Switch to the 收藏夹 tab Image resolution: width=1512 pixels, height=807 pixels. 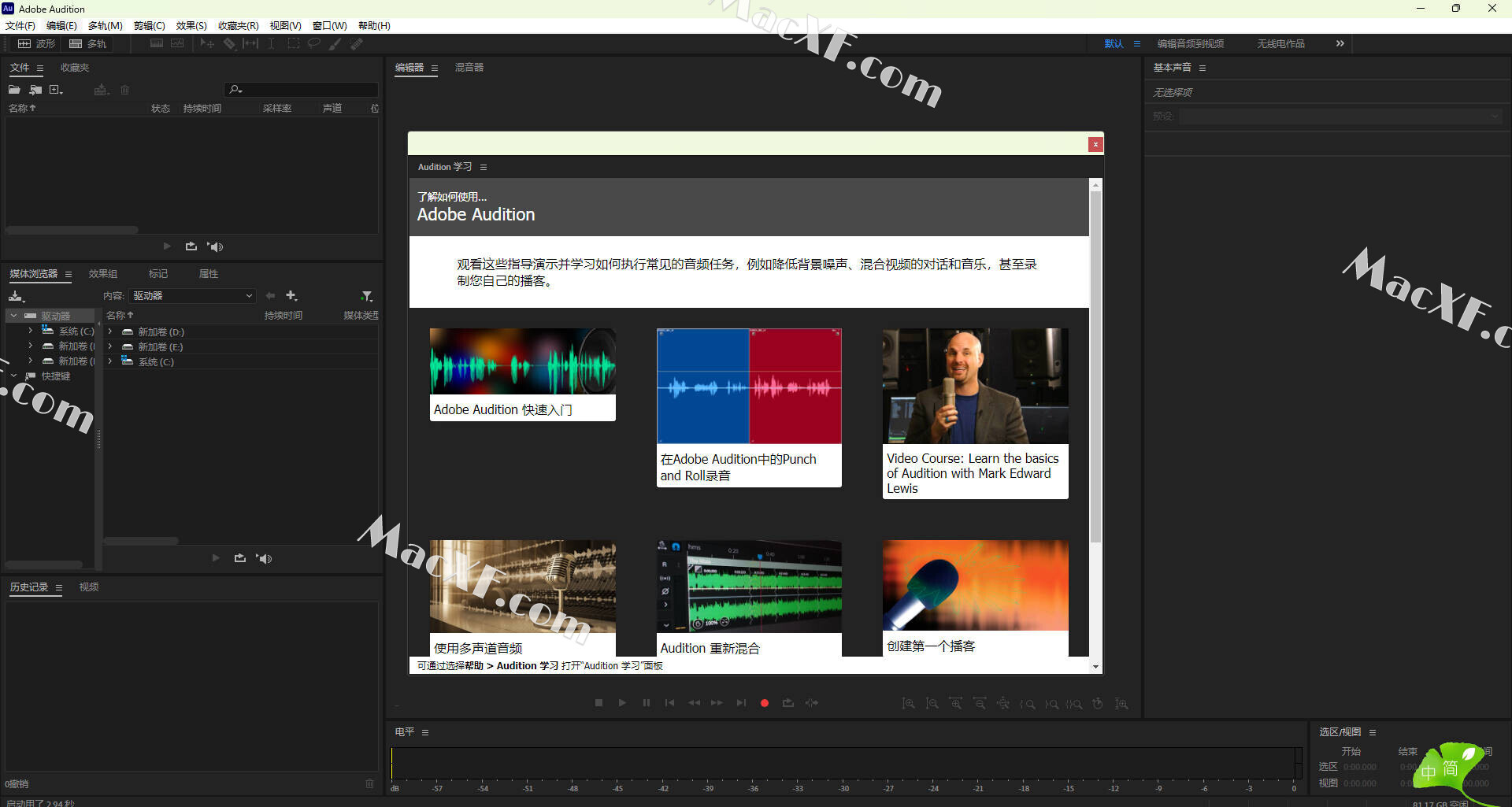point(75,68)
